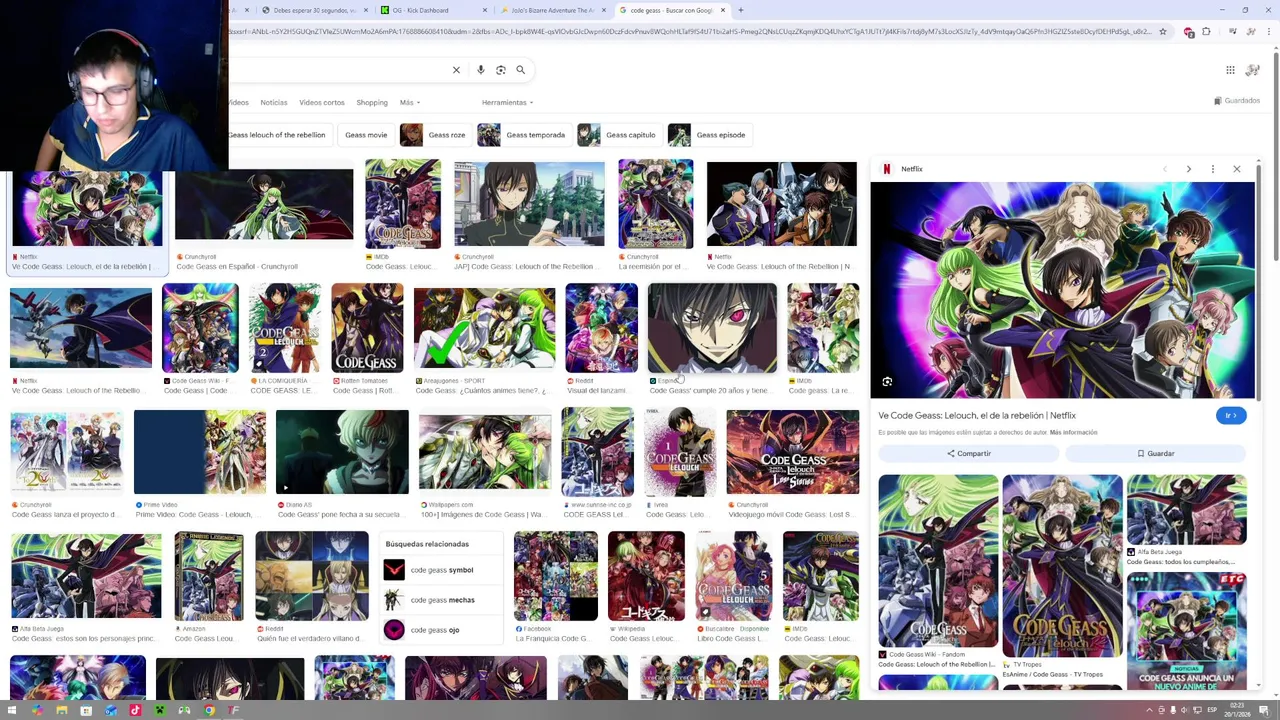This screenshot has height=720, width=1280.
Task: Click the Netflix logo in the preview header
Action: click(x=886, y=169)
